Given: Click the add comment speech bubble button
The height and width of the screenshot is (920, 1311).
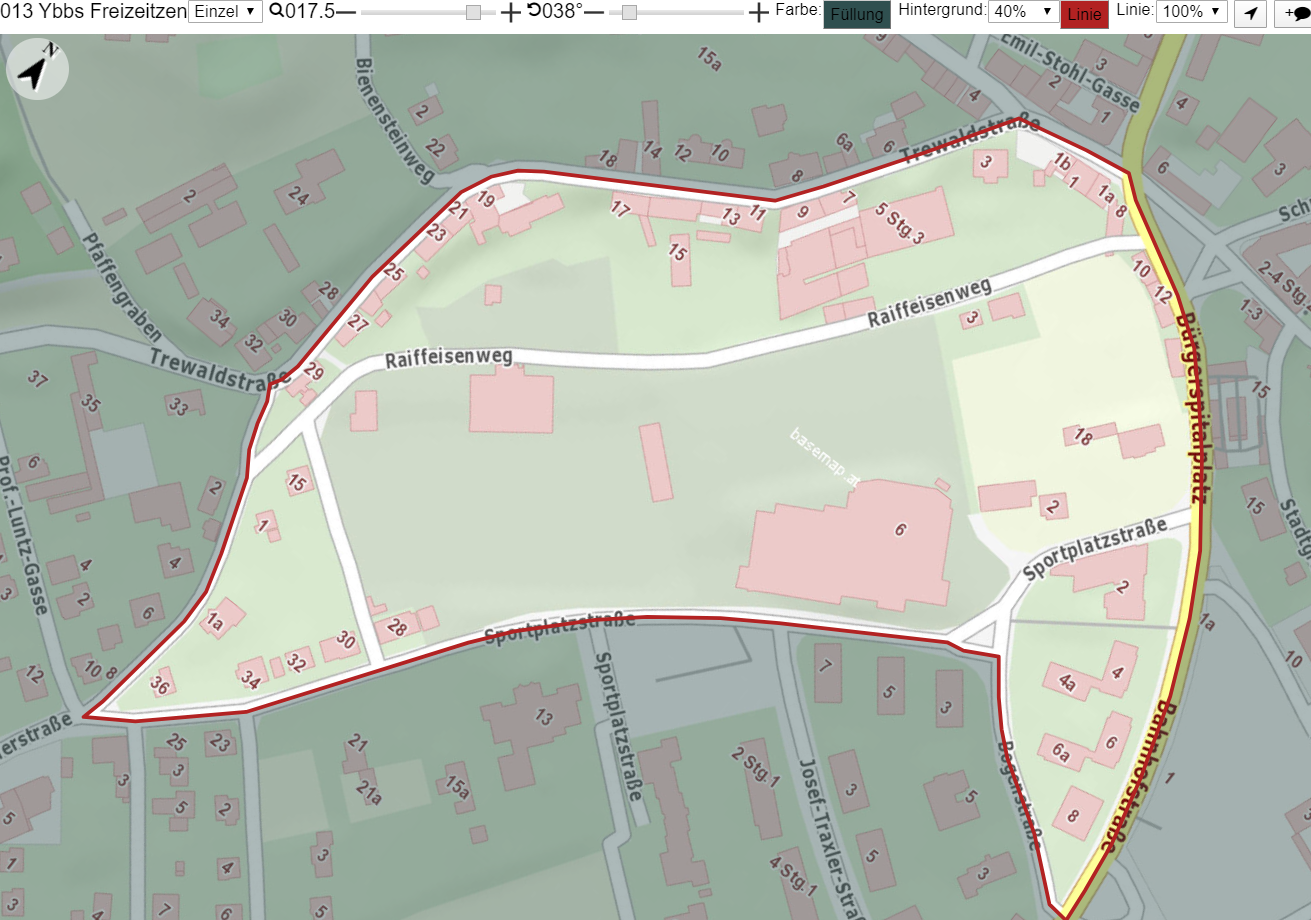Looking at the screenshot, I should [x=1294, y=13].
